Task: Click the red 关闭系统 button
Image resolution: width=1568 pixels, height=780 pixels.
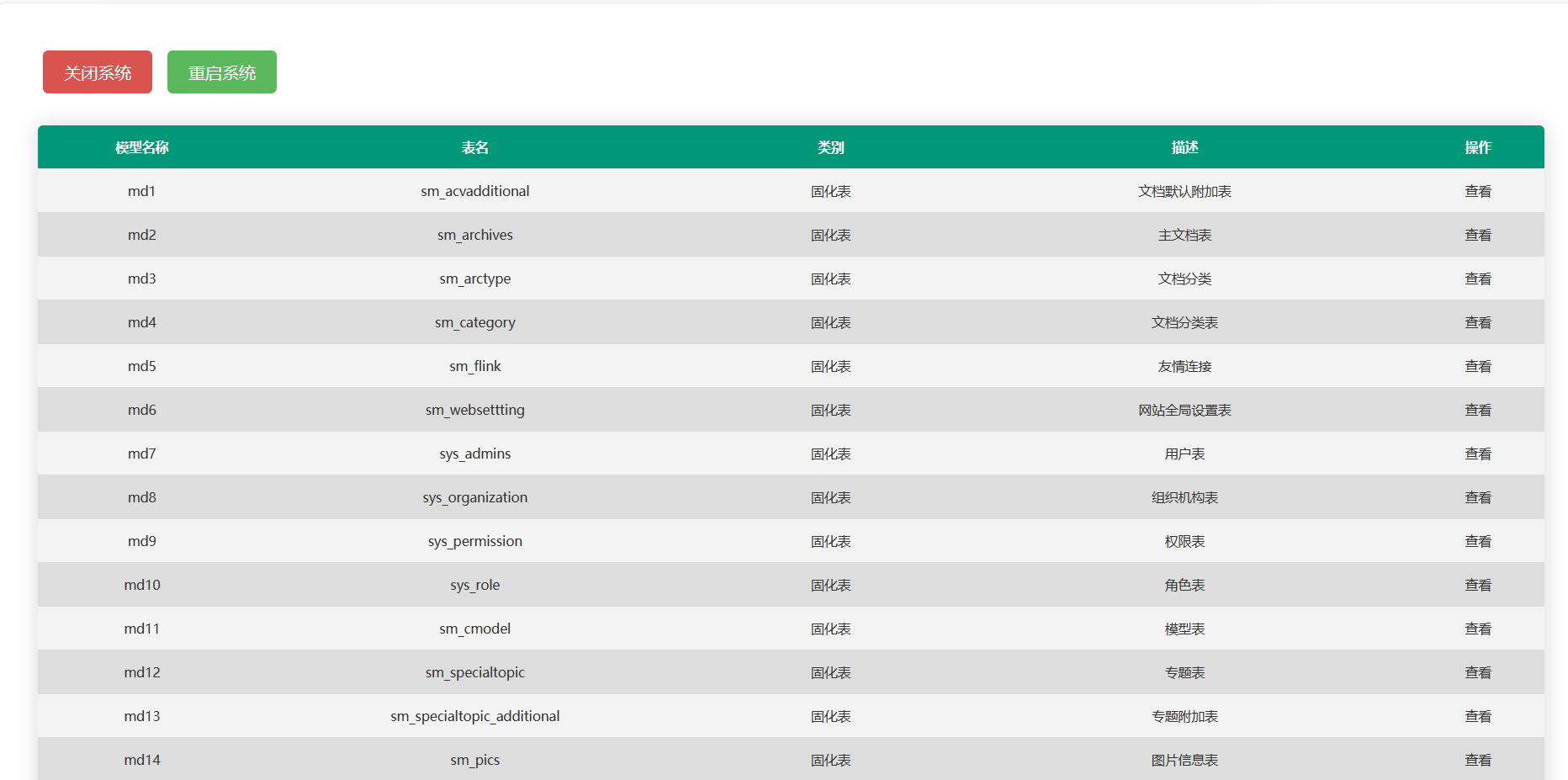Action: [x=98, y=72]
